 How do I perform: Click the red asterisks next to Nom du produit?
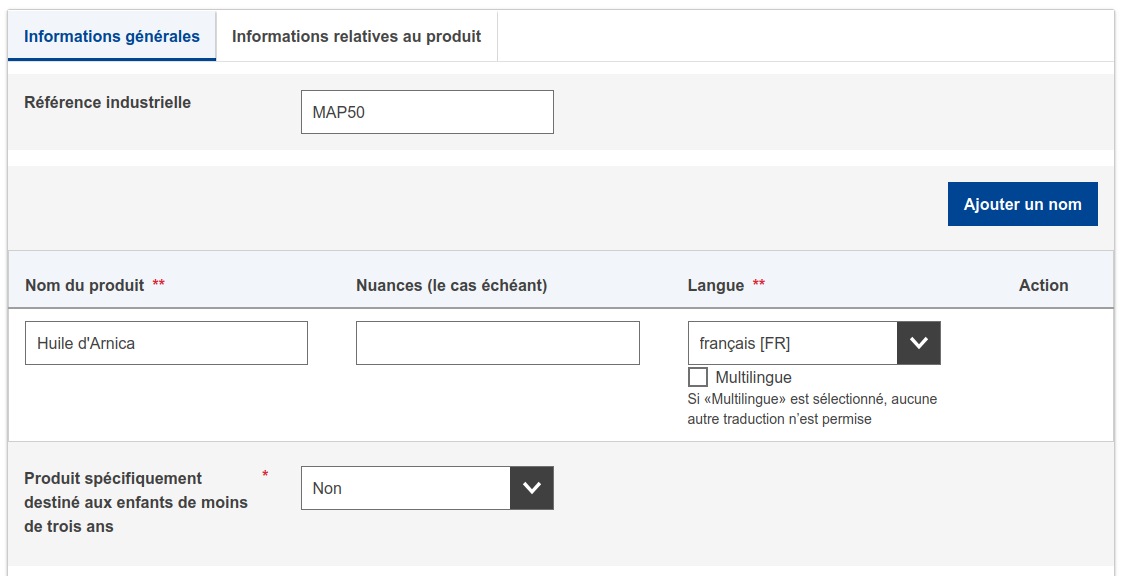159,284
